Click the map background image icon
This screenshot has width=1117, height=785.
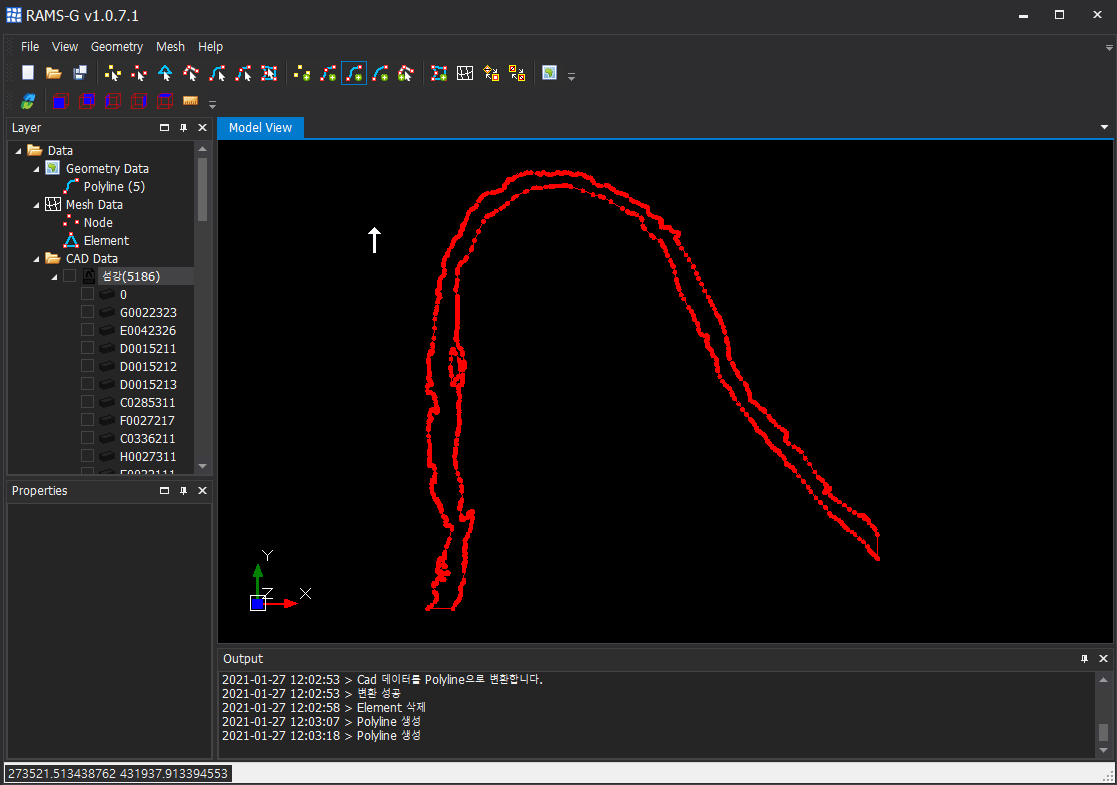549,73
